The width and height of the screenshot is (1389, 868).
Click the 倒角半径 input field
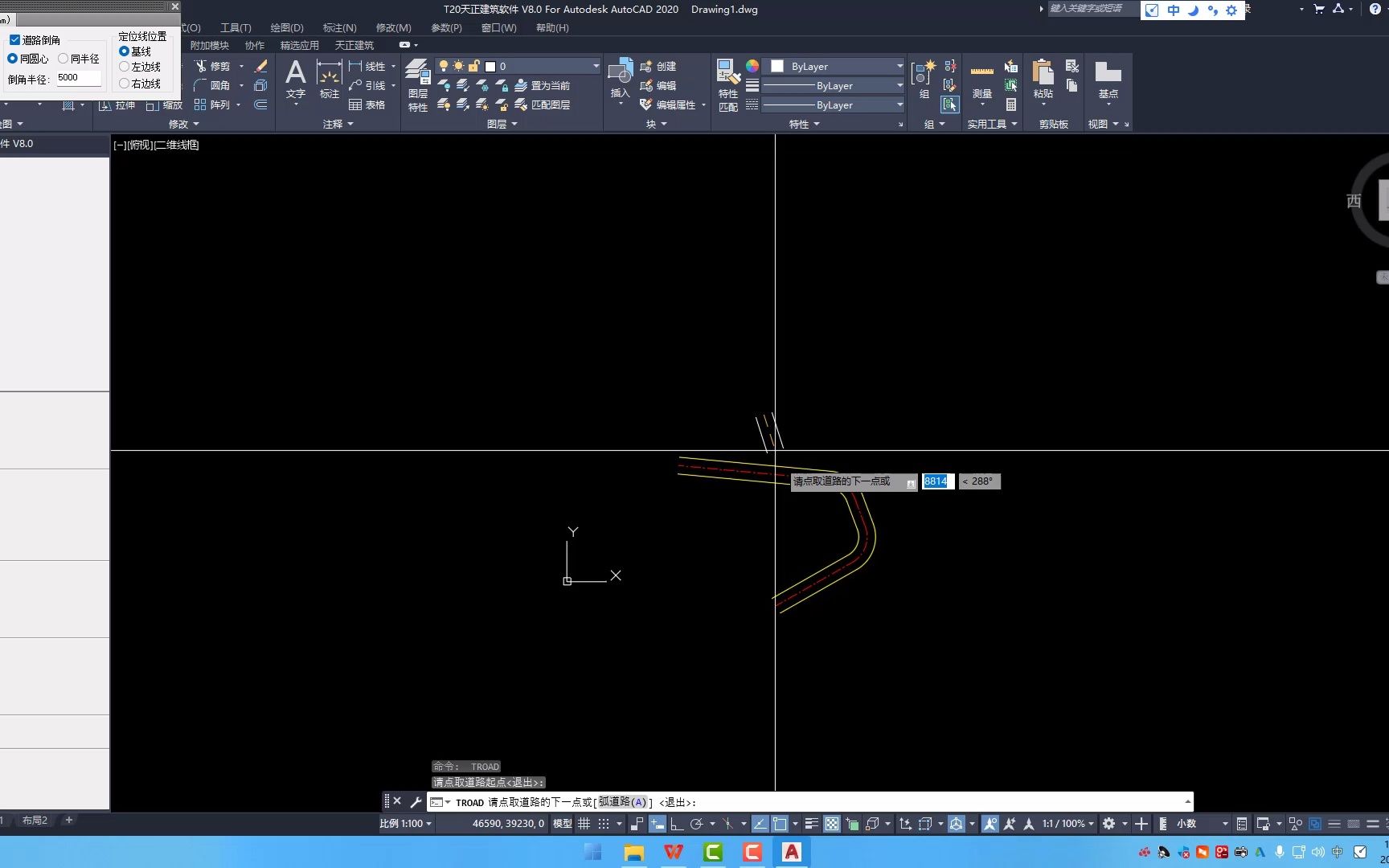click(x=78, y=78)
